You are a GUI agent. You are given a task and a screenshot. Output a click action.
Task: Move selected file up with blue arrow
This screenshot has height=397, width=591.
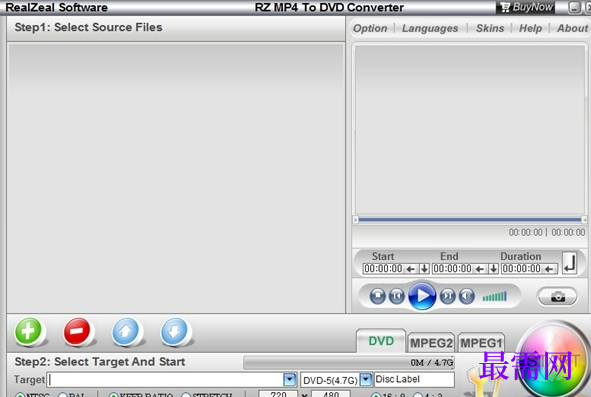pos(126,331)
